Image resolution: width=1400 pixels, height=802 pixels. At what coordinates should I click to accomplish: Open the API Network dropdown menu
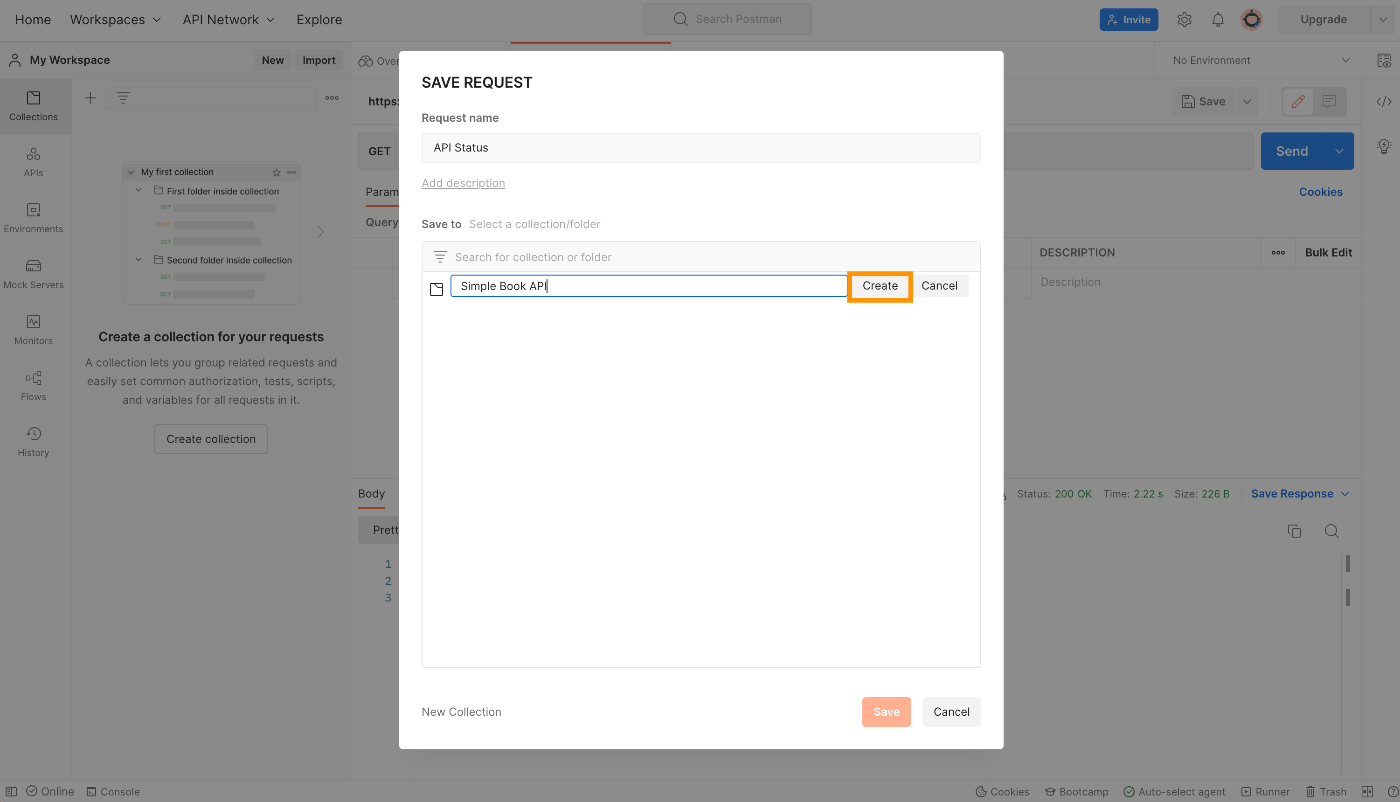click(229, 19)
